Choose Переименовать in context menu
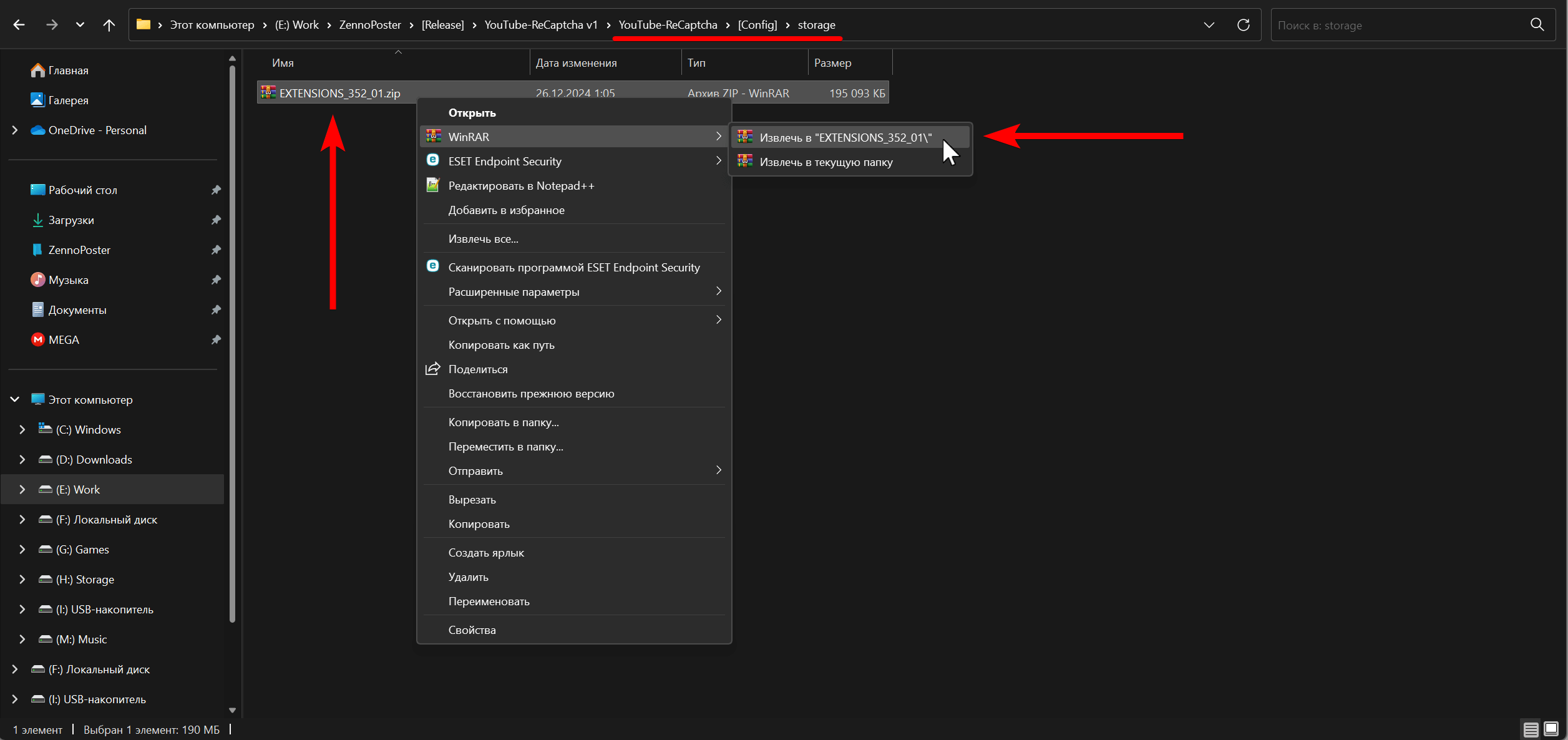This screenshot has height=740, width=1568. [574, 601]
